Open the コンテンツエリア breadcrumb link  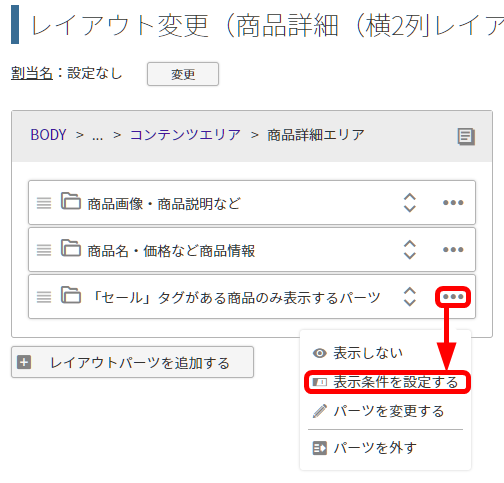click(x=185, y=135)
